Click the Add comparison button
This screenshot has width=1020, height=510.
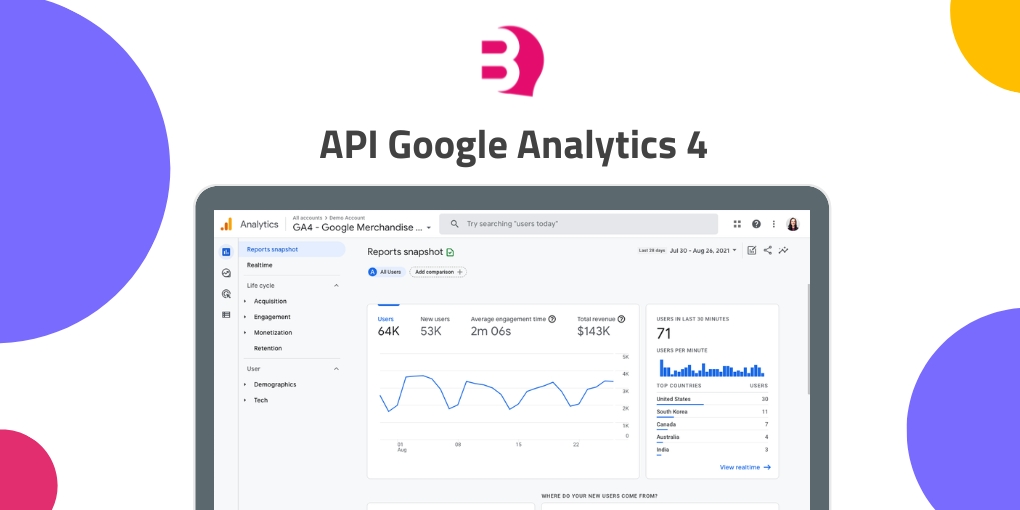tap(438, 272)
